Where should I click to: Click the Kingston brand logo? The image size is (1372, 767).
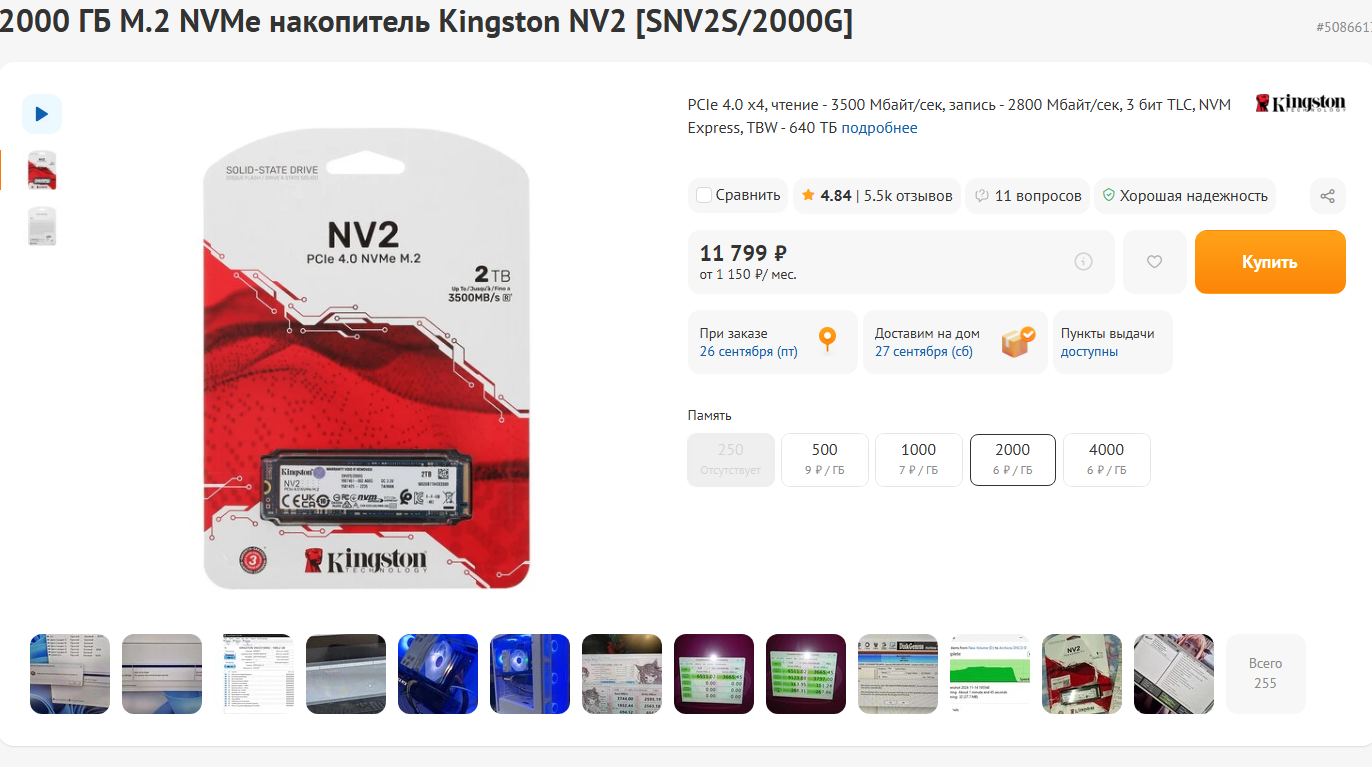1300,103
